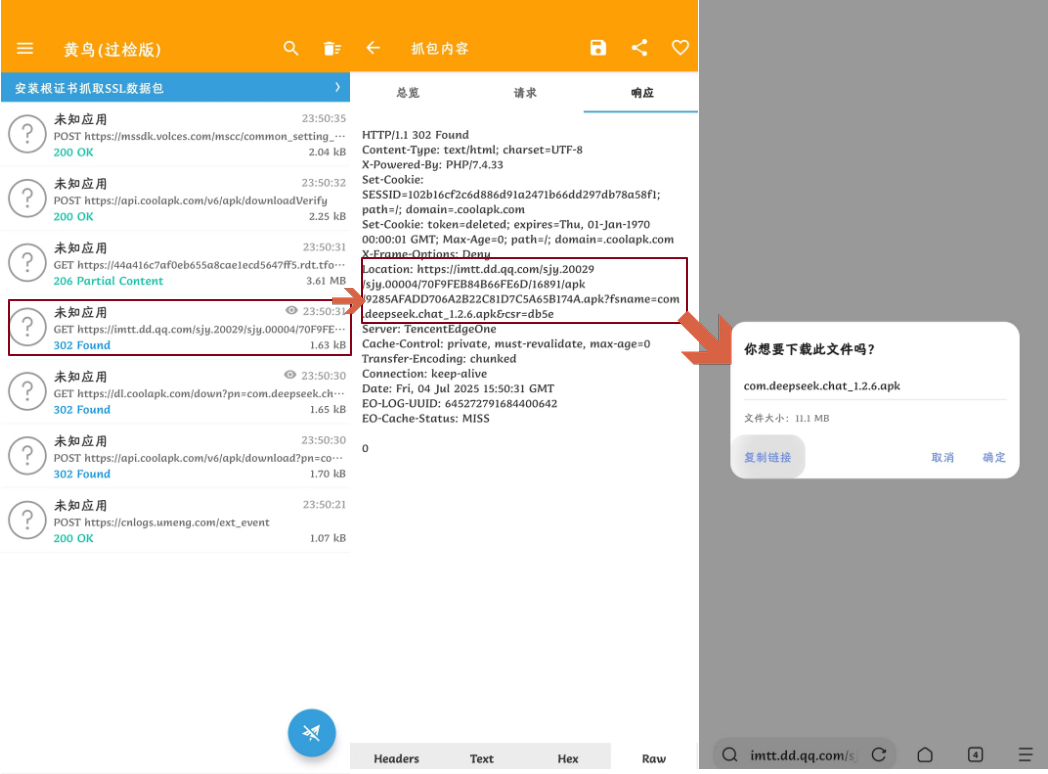Tap unknown-app icon of cnlogs.umeng.com entry
This screenshot has width=1048, height=774.
[x=27, y=520]
